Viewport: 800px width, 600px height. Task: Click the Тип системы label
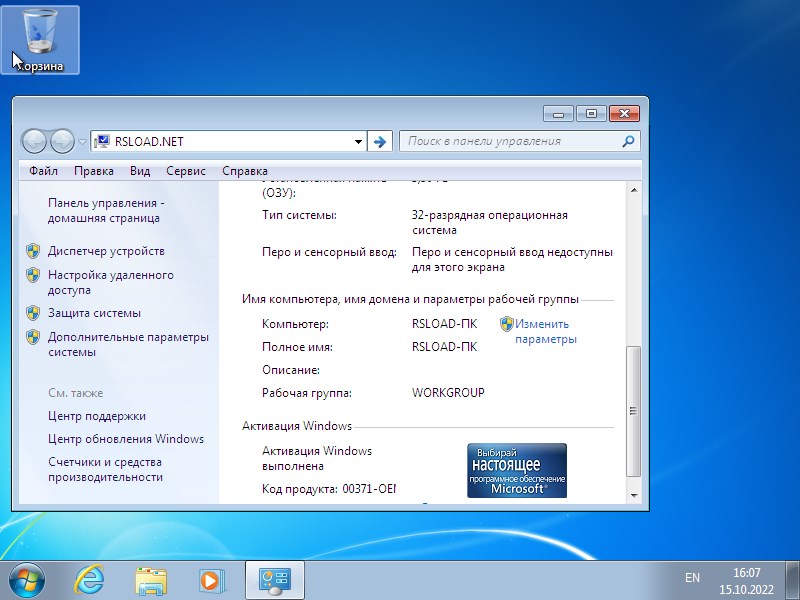tap(299, 215)
